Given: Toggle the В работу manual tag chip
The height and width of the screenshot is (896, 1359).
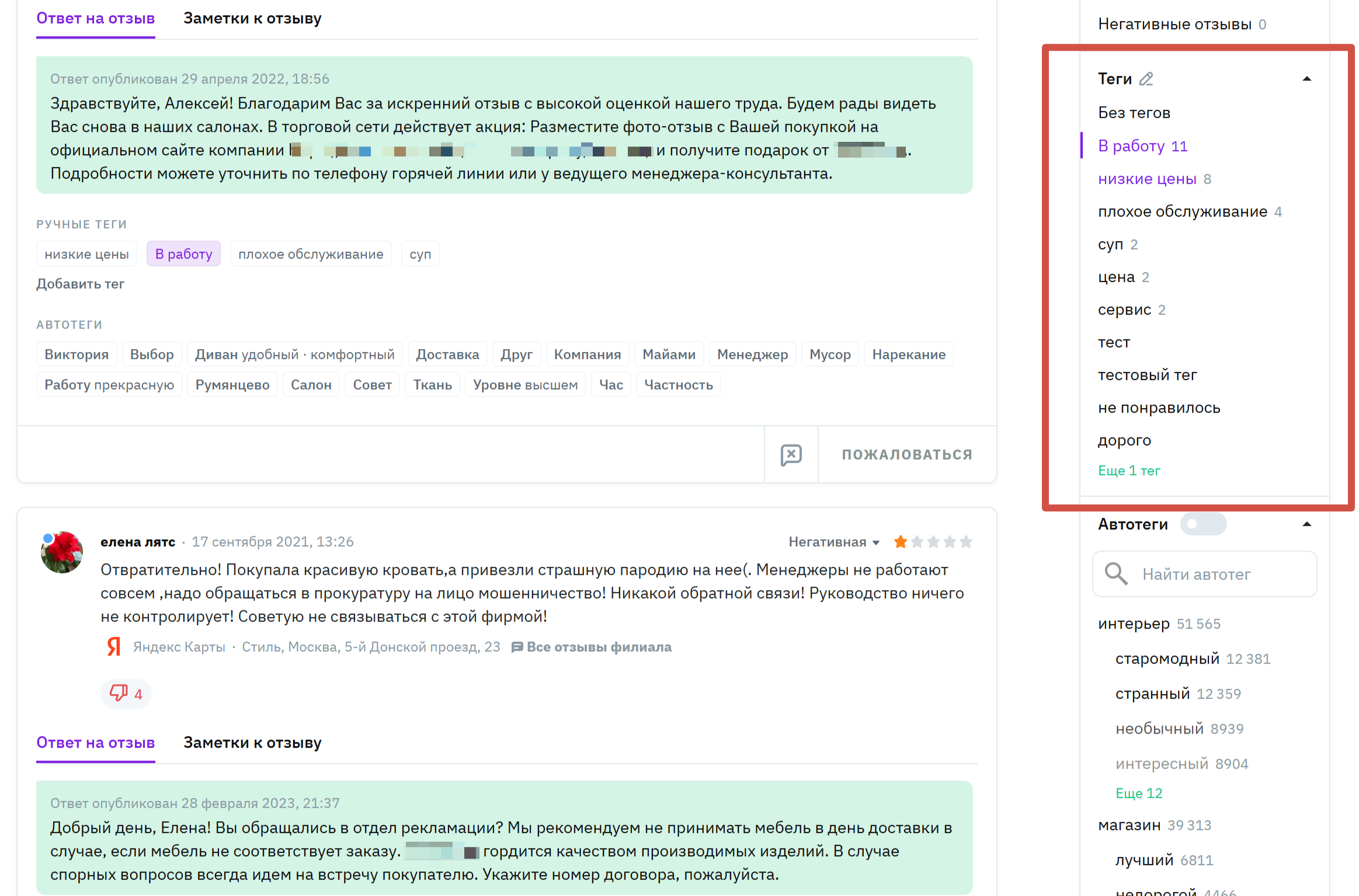Looking at the screenshot, I should click(183, 254).
